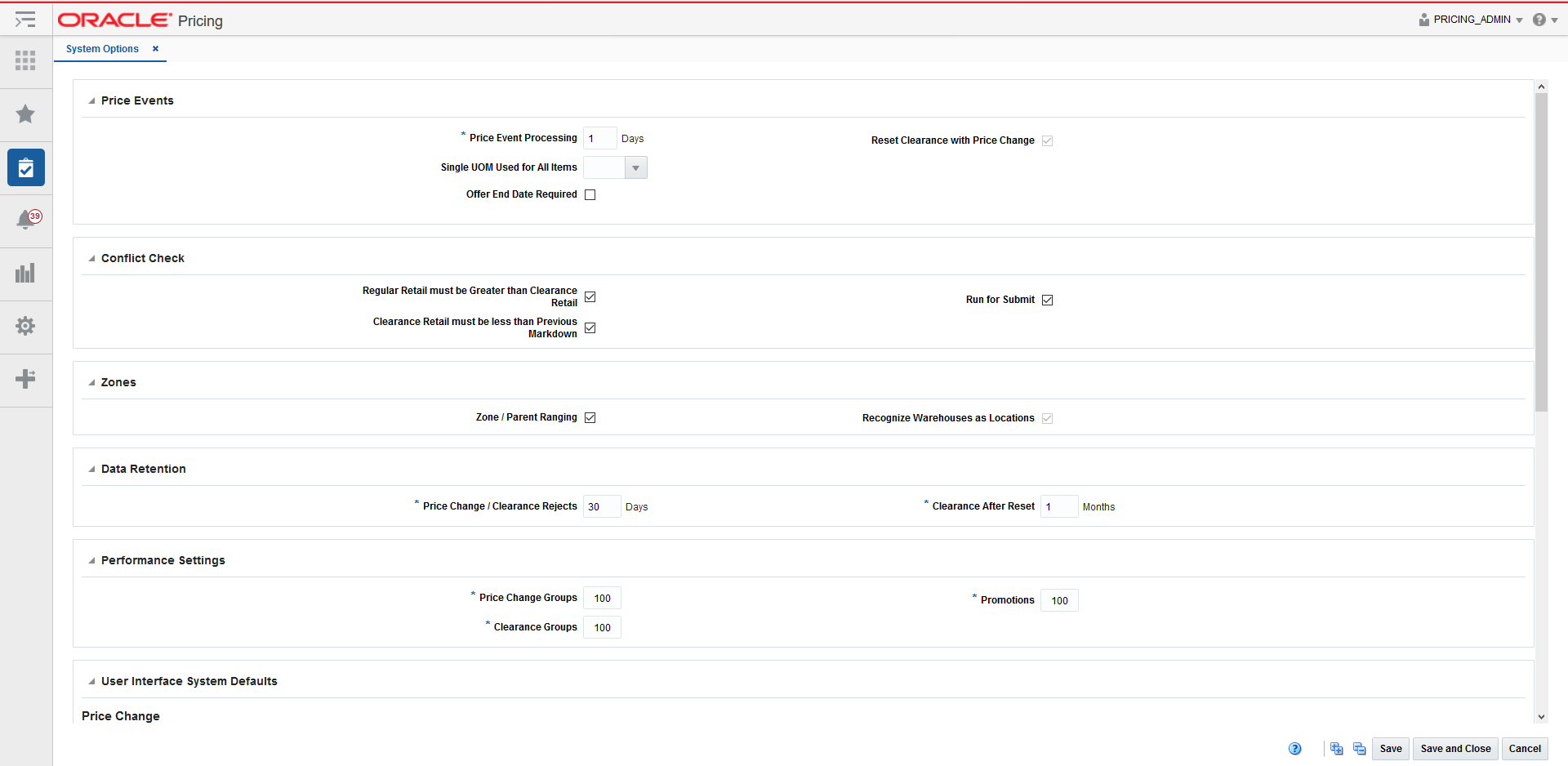Toggle Regular Retail Greater than Clearance Retail checkbox
This screenshot has width=1568, height=766.
click(590, 296)
